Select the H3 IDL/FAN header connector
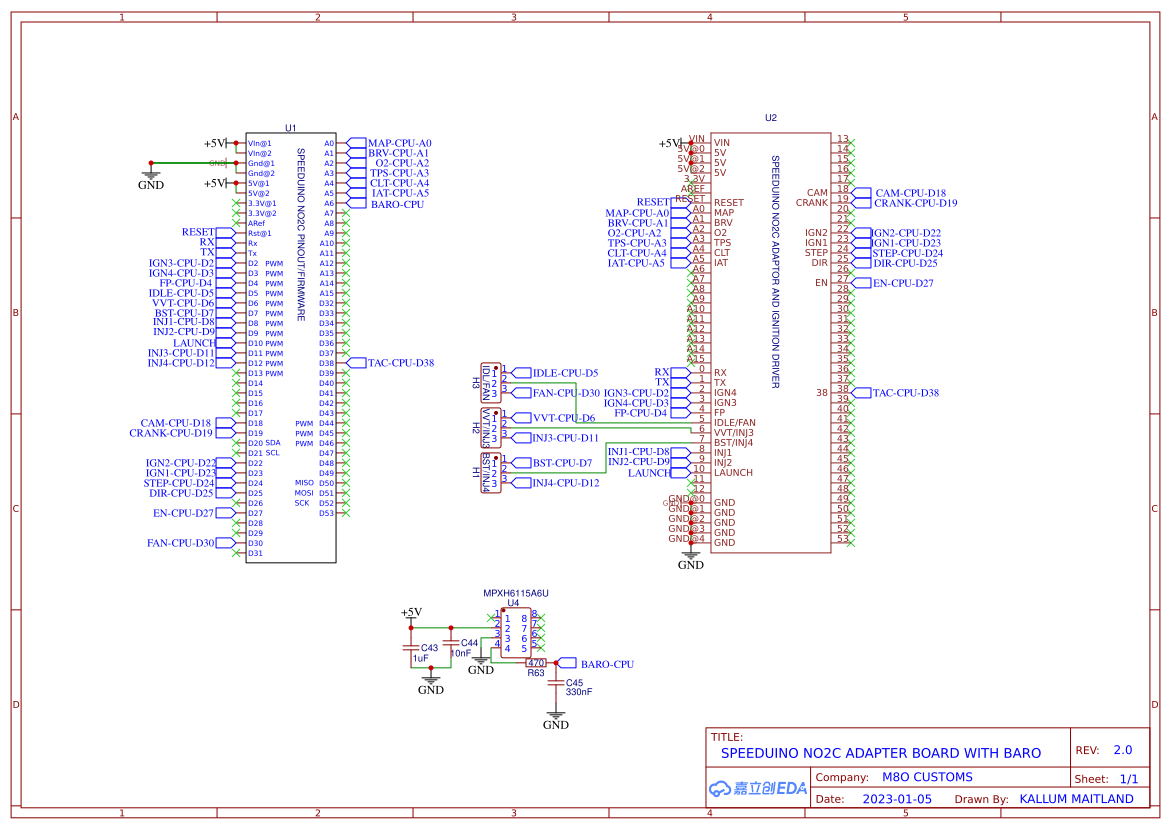Viewport: 1172px width, 829px height. (490, 382)
